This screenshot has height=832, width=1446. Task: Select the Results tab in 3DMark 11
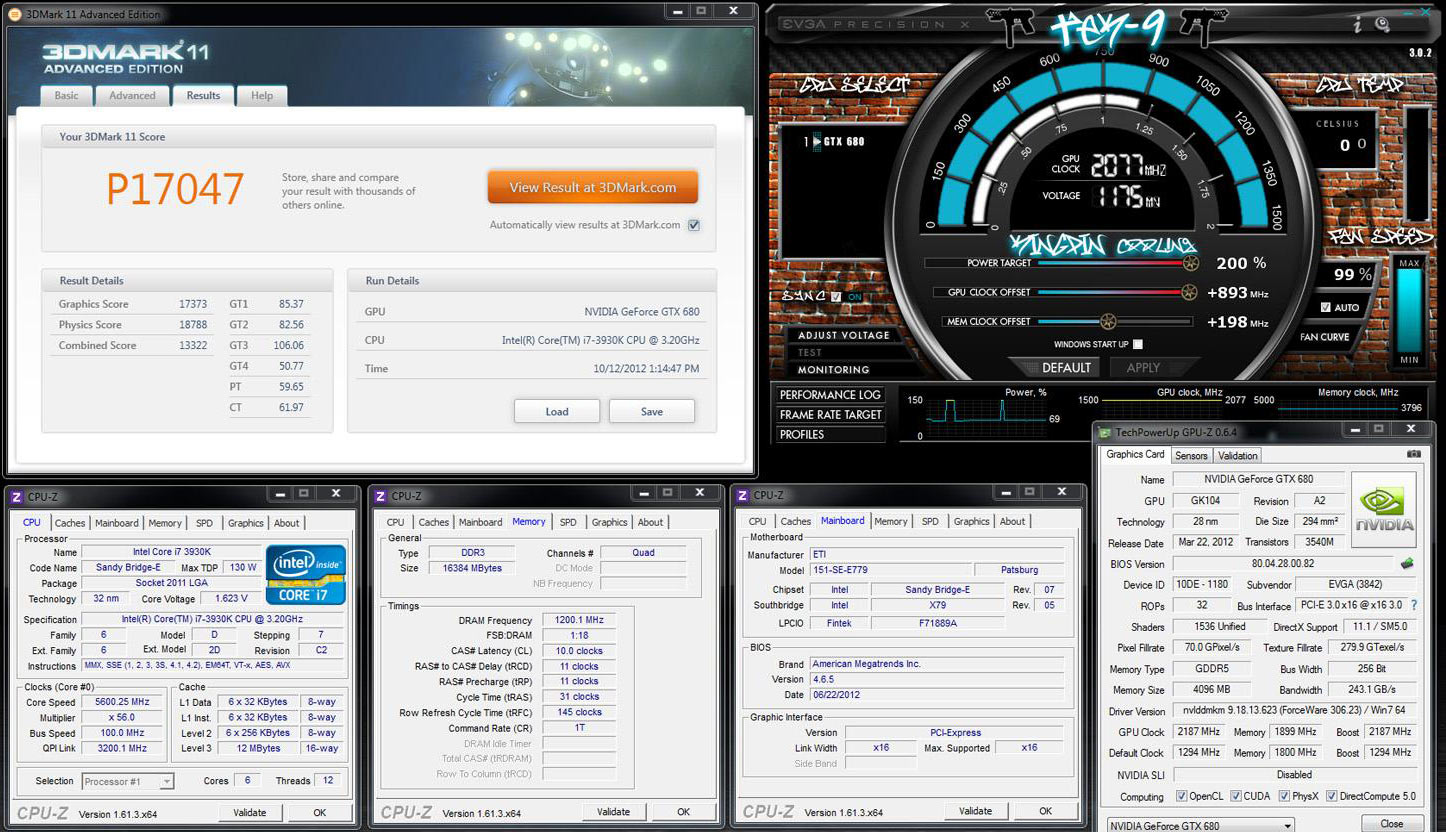(203, 95)
